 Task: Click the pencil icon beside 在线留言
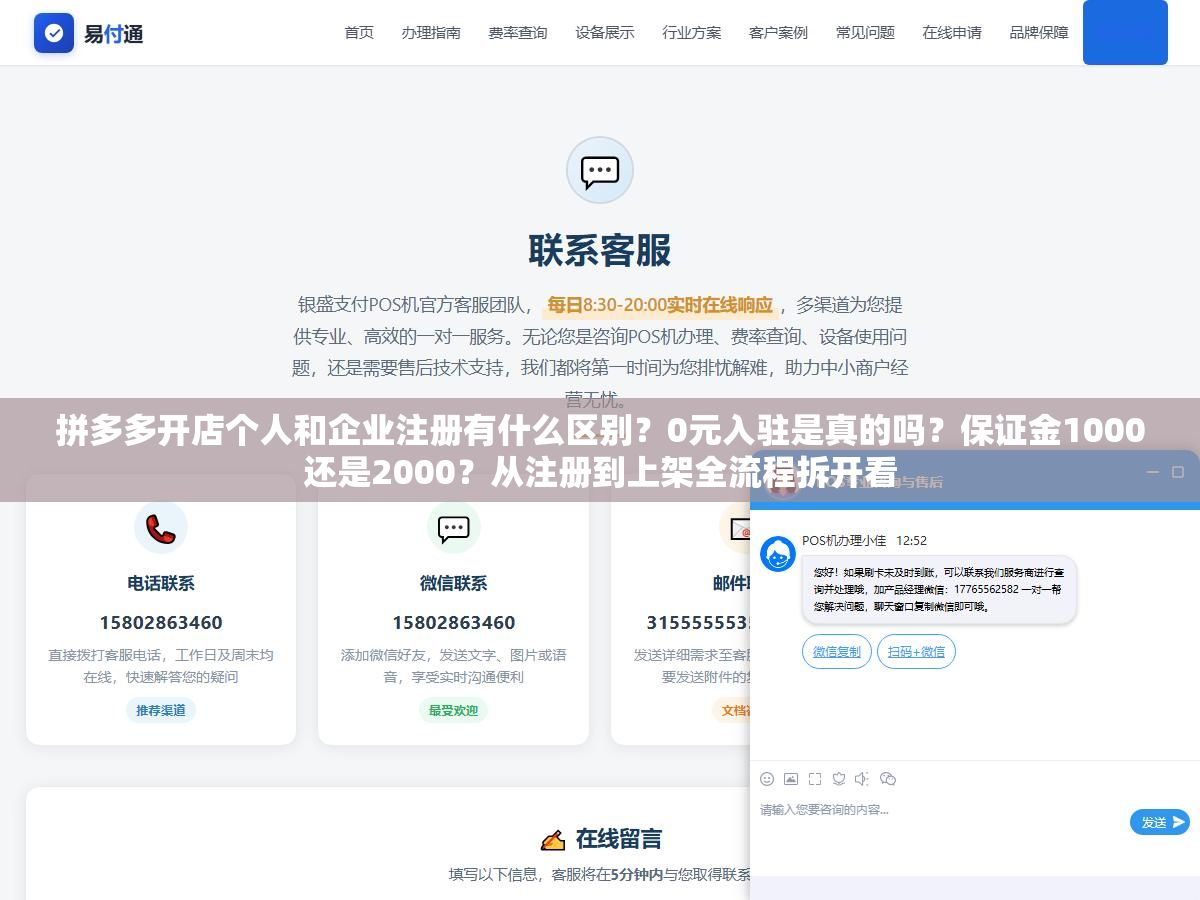(x=552, y=840)
